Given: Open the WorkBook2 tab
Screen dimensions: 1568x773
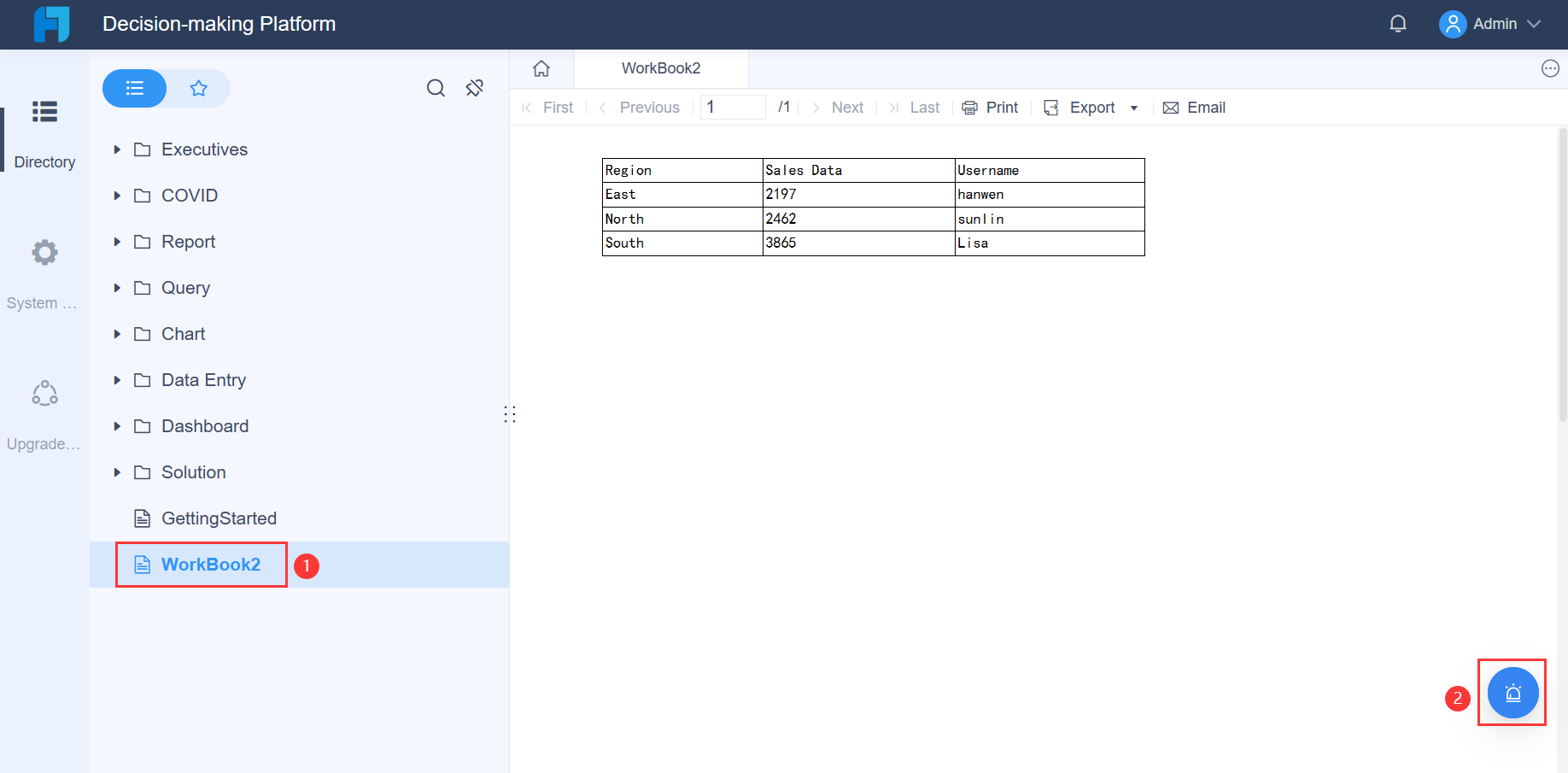Looking at the screenshot, I should pyautogui.click(x=660, y=67).
